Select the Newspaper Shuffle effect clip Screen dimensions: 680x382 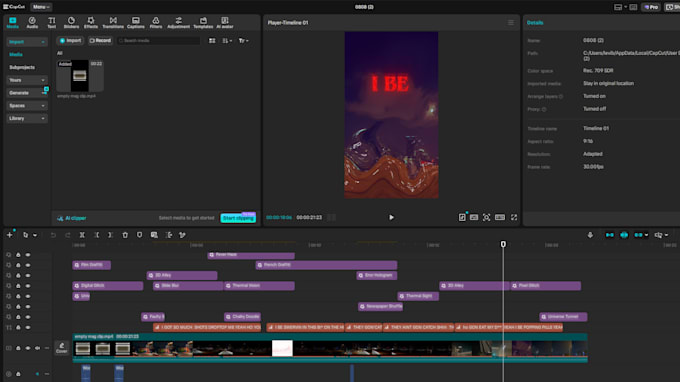[x=381, y=307]
